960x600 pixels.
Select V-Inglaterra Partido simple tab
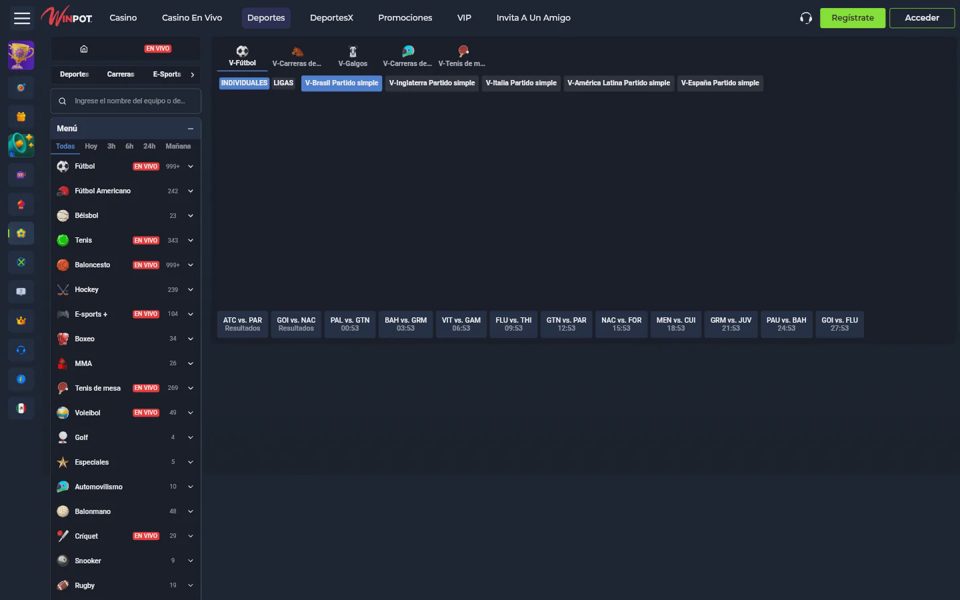[x=432, y=83]
